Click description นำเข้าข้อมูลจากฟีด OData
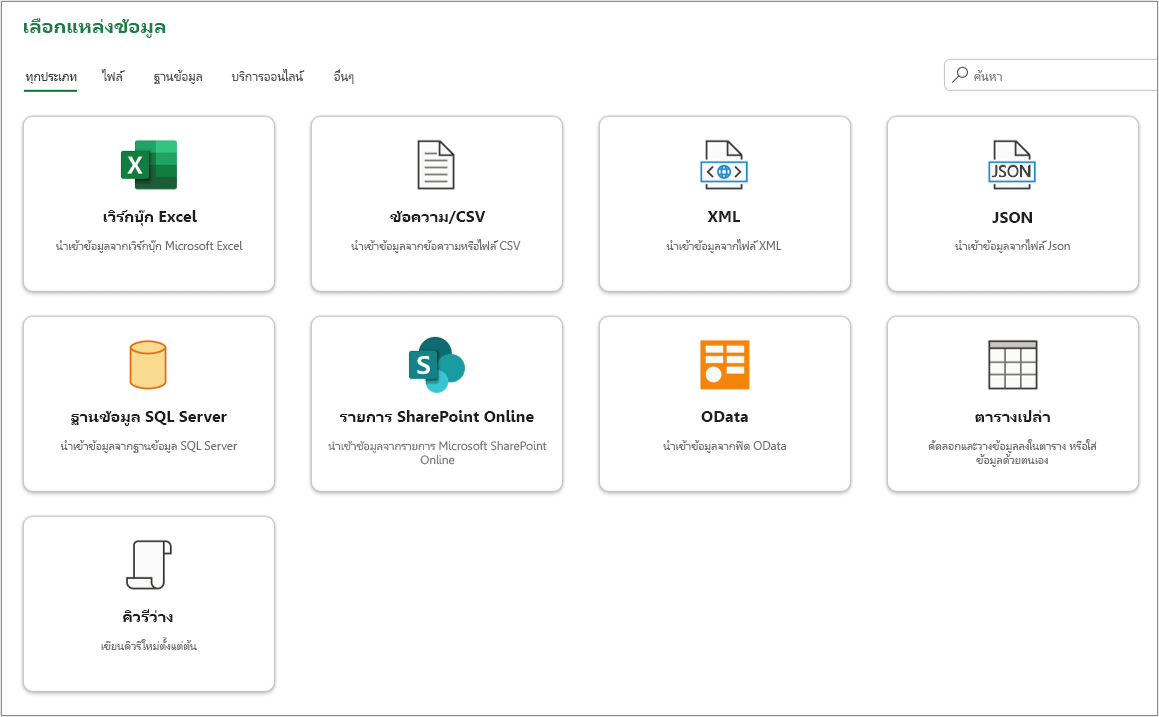This screenshot has height=717, width=1159. click(x=724, y=446)
